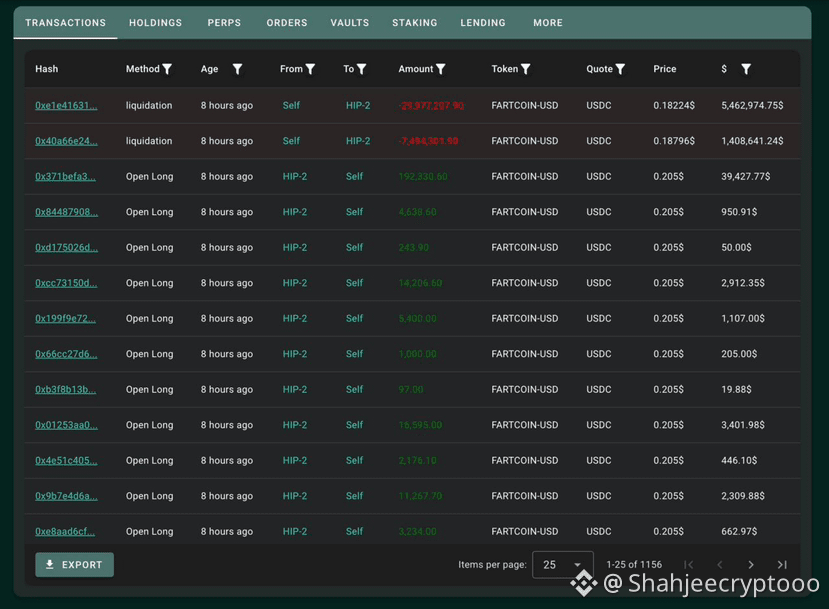829x609 pixels.
Task: Open transaction hash 0x01253aa0
Action: point(66,425)
